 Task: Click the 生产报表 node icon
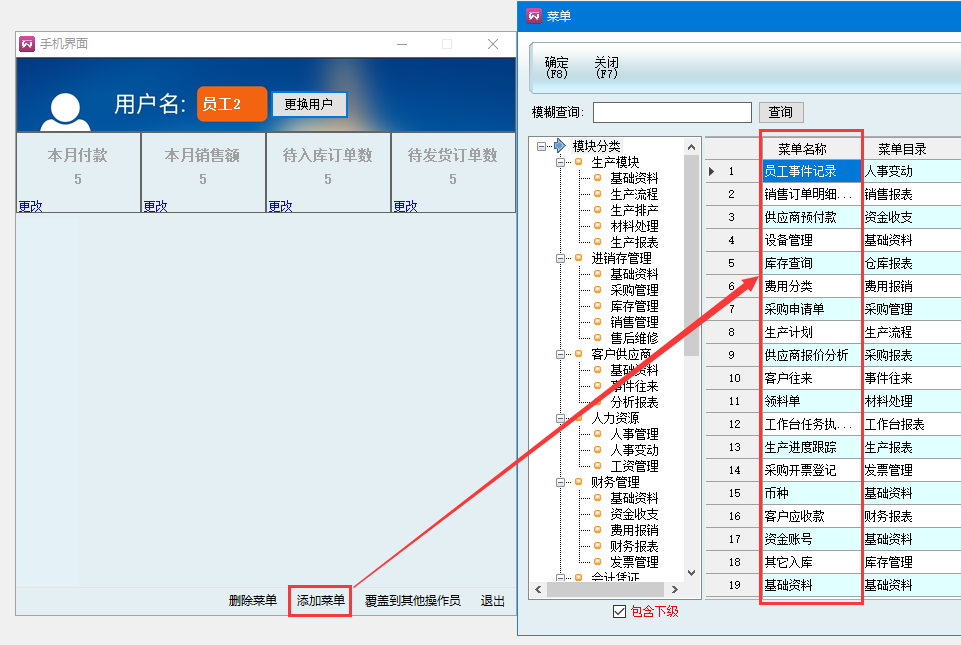click(598, 242)
